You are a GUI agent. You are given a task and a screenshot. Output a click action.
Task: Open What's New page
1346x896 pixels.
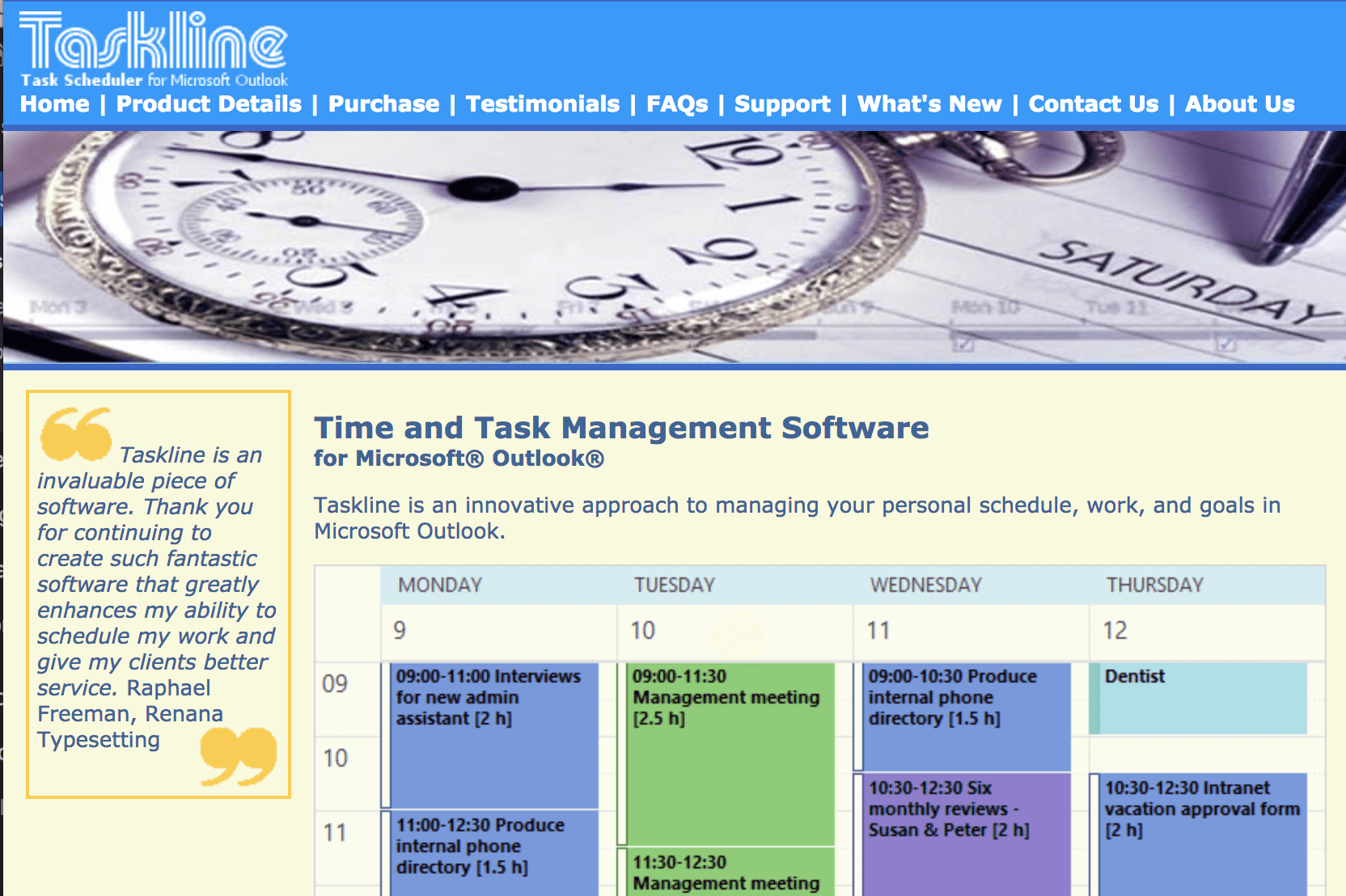pos(929,104)
